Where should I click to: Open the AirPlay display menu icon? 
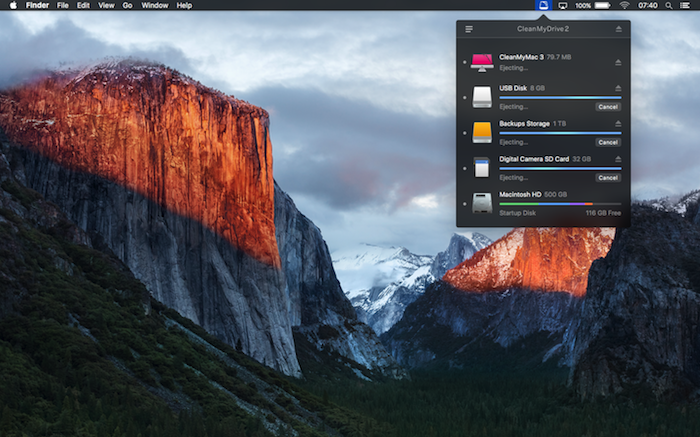tap(563, 5)
